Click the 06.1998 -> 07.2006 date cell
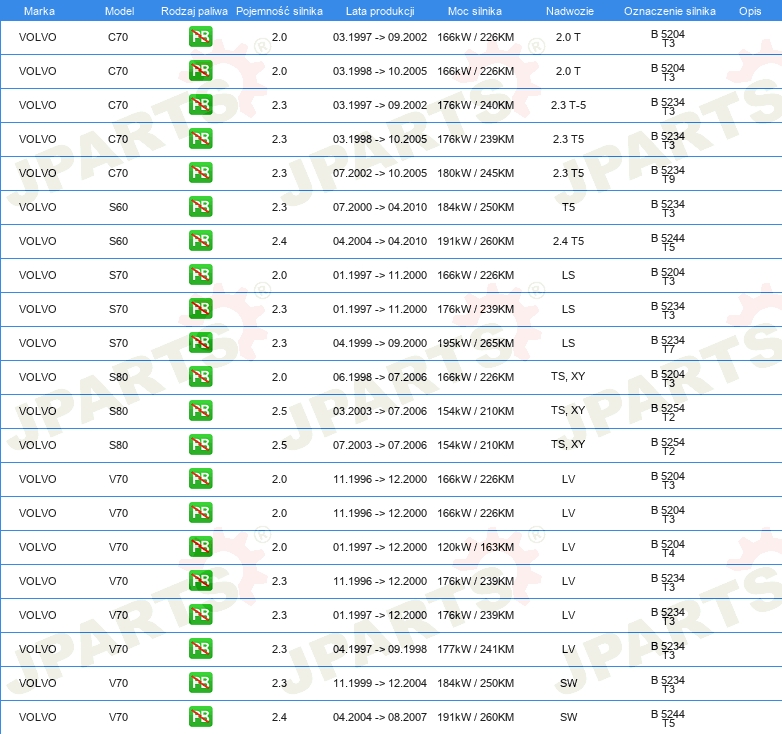This screenshot has width=782, height=734. (380, 377)
